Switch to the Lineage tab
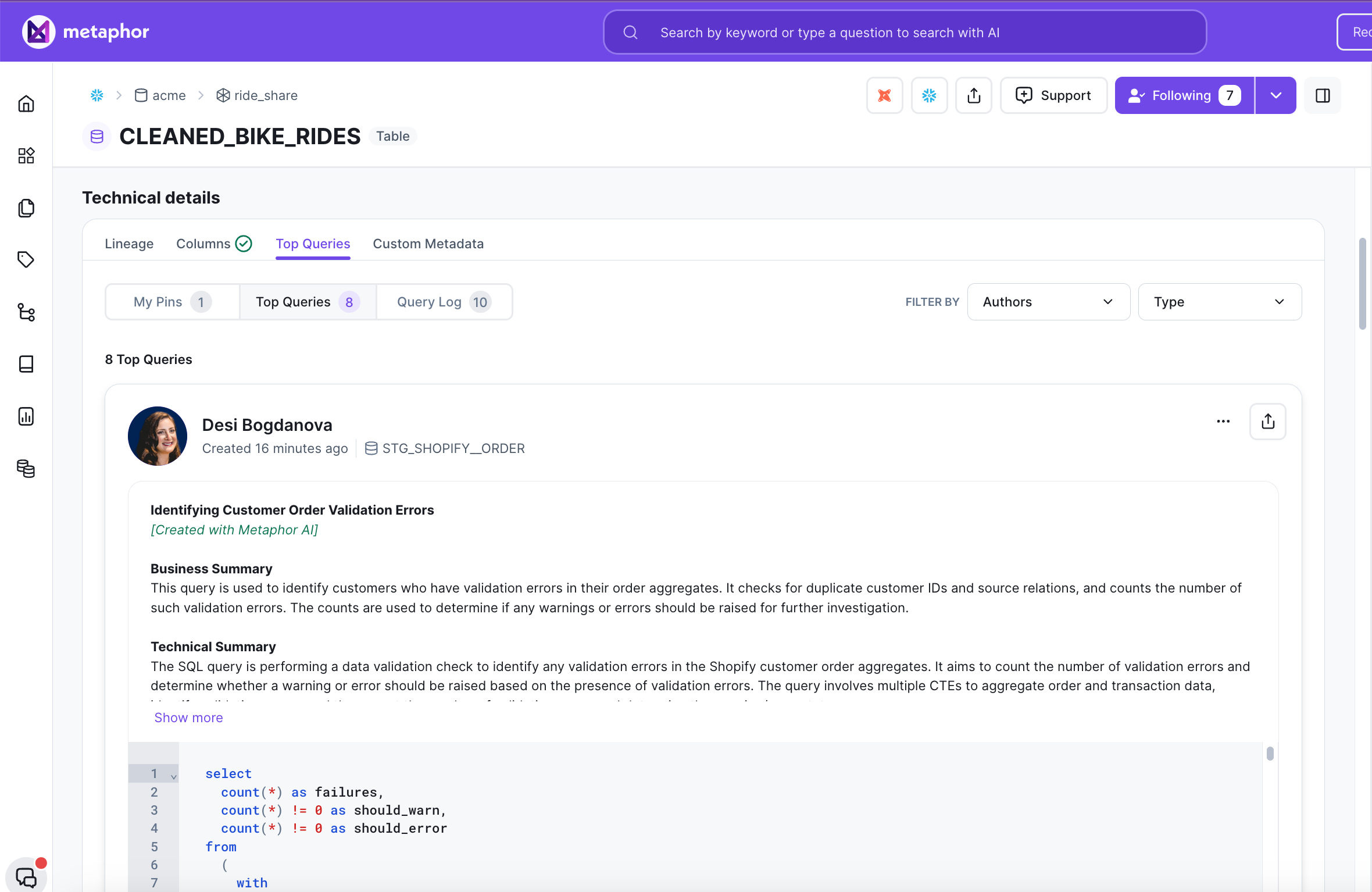This screenshot has height=892, width=1372. 129,244
